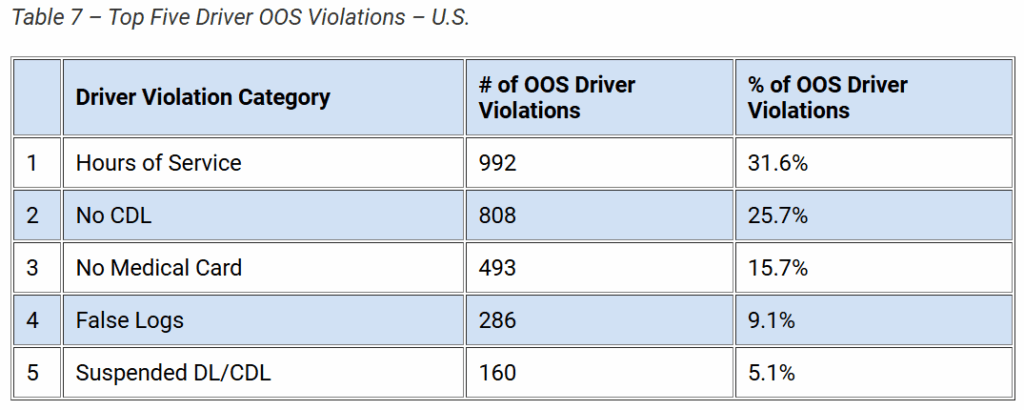Select the 25.7% percentage cell
The width and height of the screenshot is (1024, 410).
(x=778, y=215)
